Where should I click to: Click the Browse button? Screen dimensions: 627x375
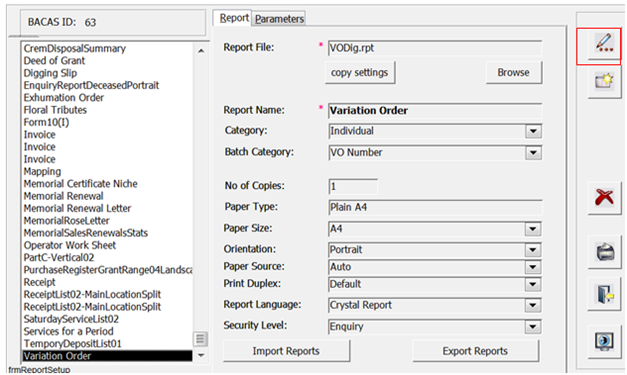pyautogui.click(x=514, y=72)
